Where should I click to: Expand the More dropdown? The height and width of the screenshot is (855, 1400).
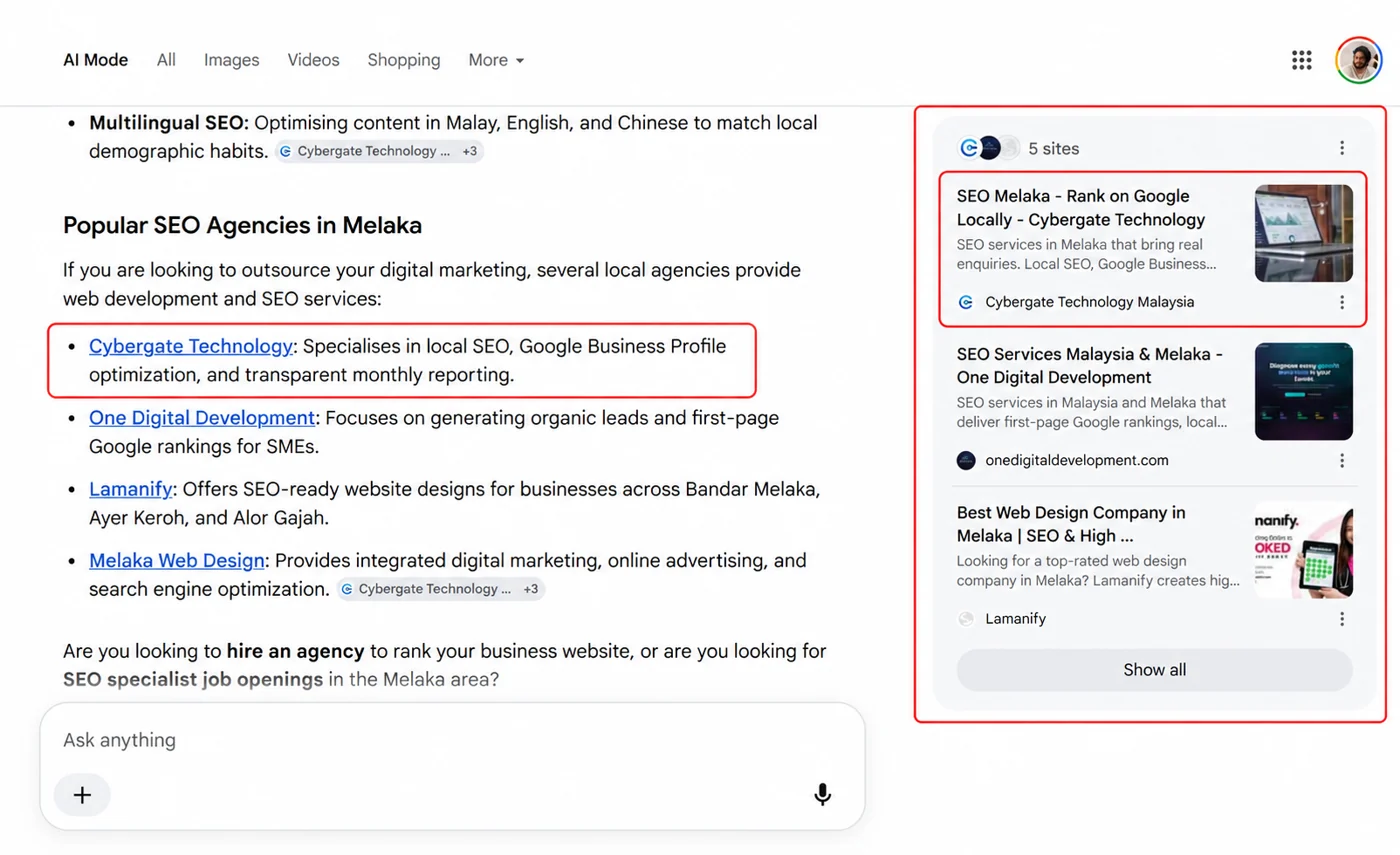pyautogui.click(x=497, y=60)
